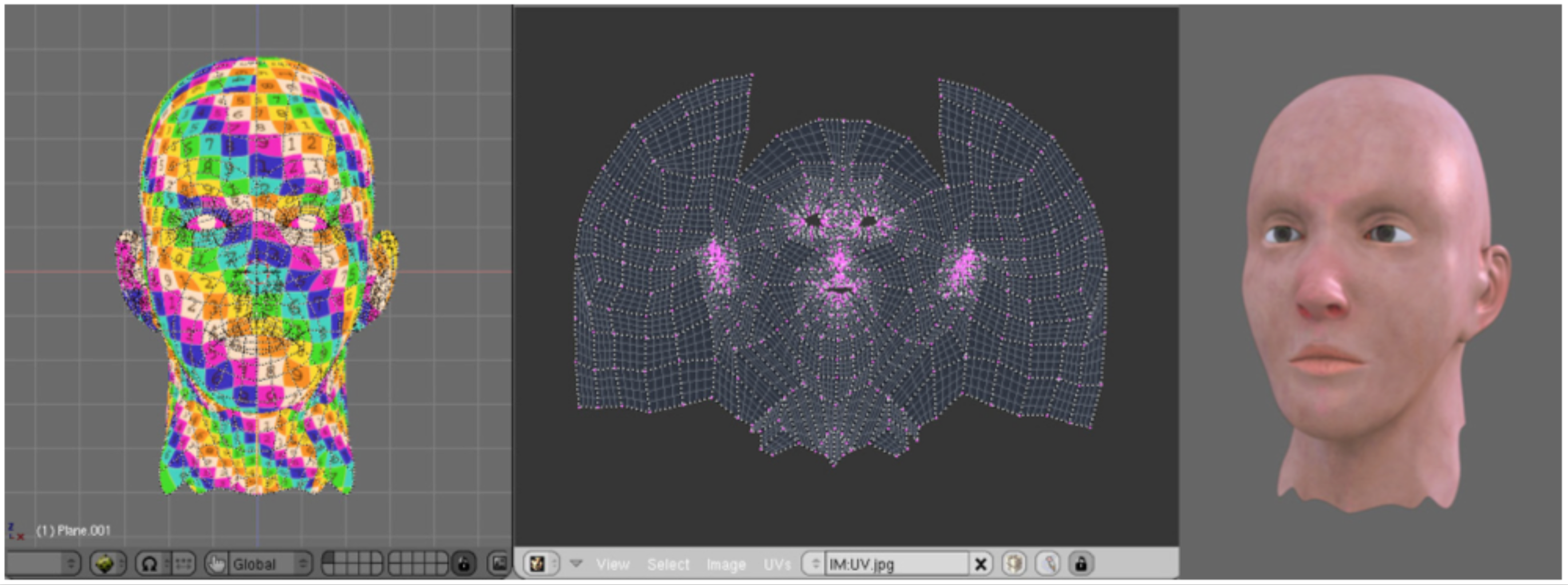
Task: Enable texture painting with the pencil icon
Action: coord(1048,564)
